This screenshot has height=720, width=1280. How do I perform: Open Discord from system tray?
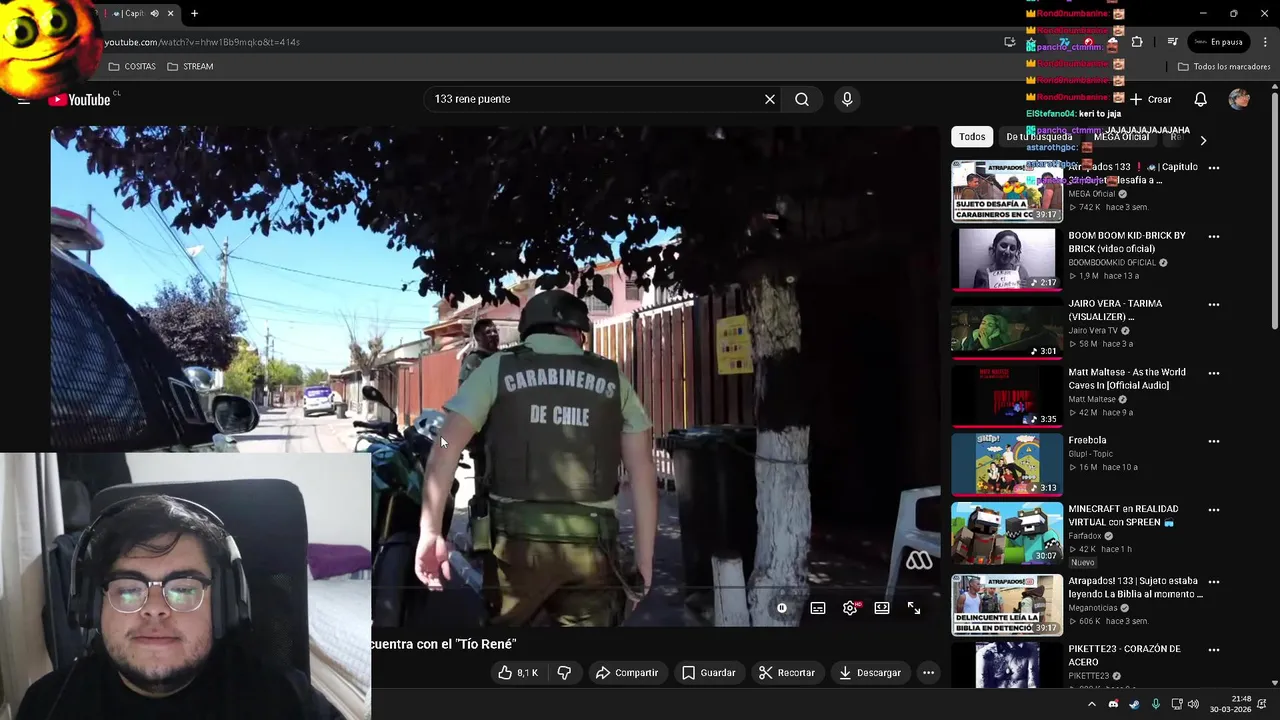pos(1113,704)
